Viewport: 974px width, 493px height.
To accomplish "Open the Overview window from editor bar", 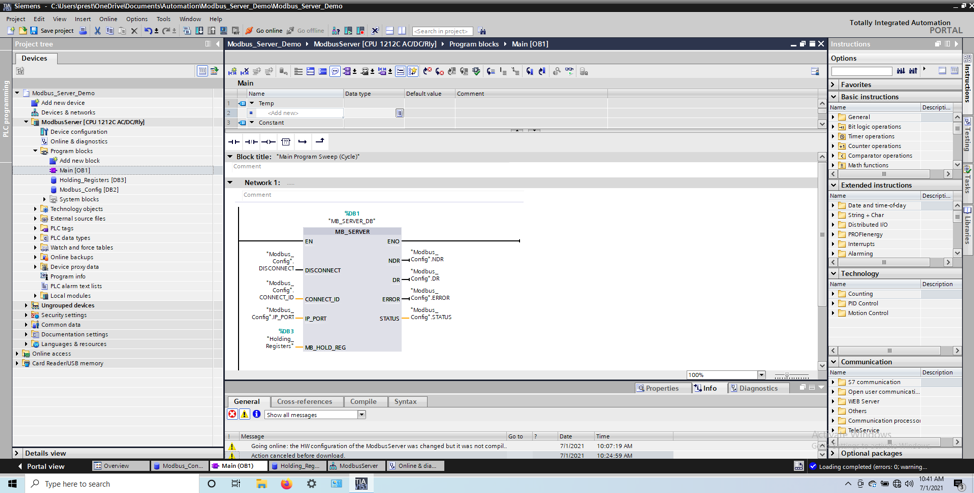I will point(121,466).
